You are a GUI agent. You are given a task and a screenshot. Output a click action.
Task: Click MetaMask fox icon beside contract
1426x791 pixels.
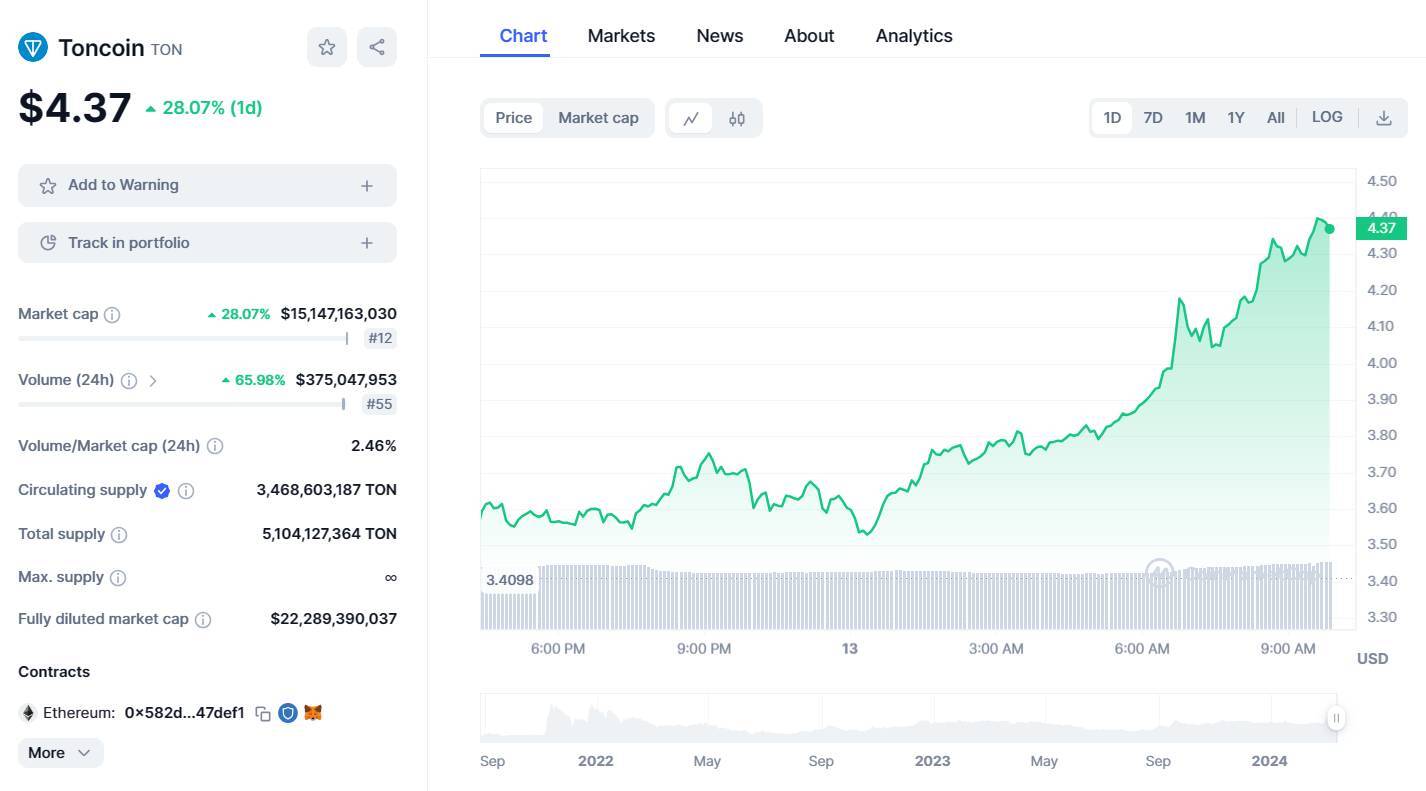[x=313, y=713]
